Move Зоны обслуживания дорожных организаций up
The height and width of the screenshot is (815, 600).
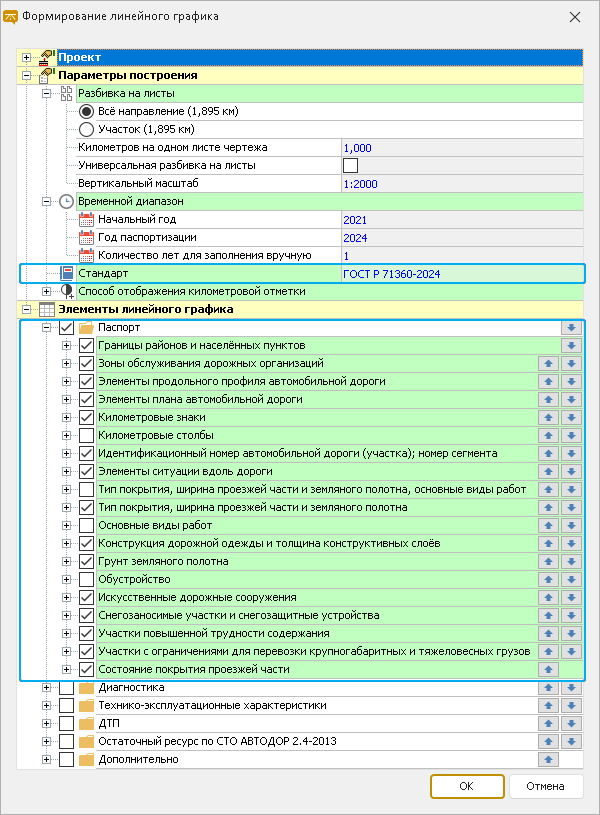point(548,363)
